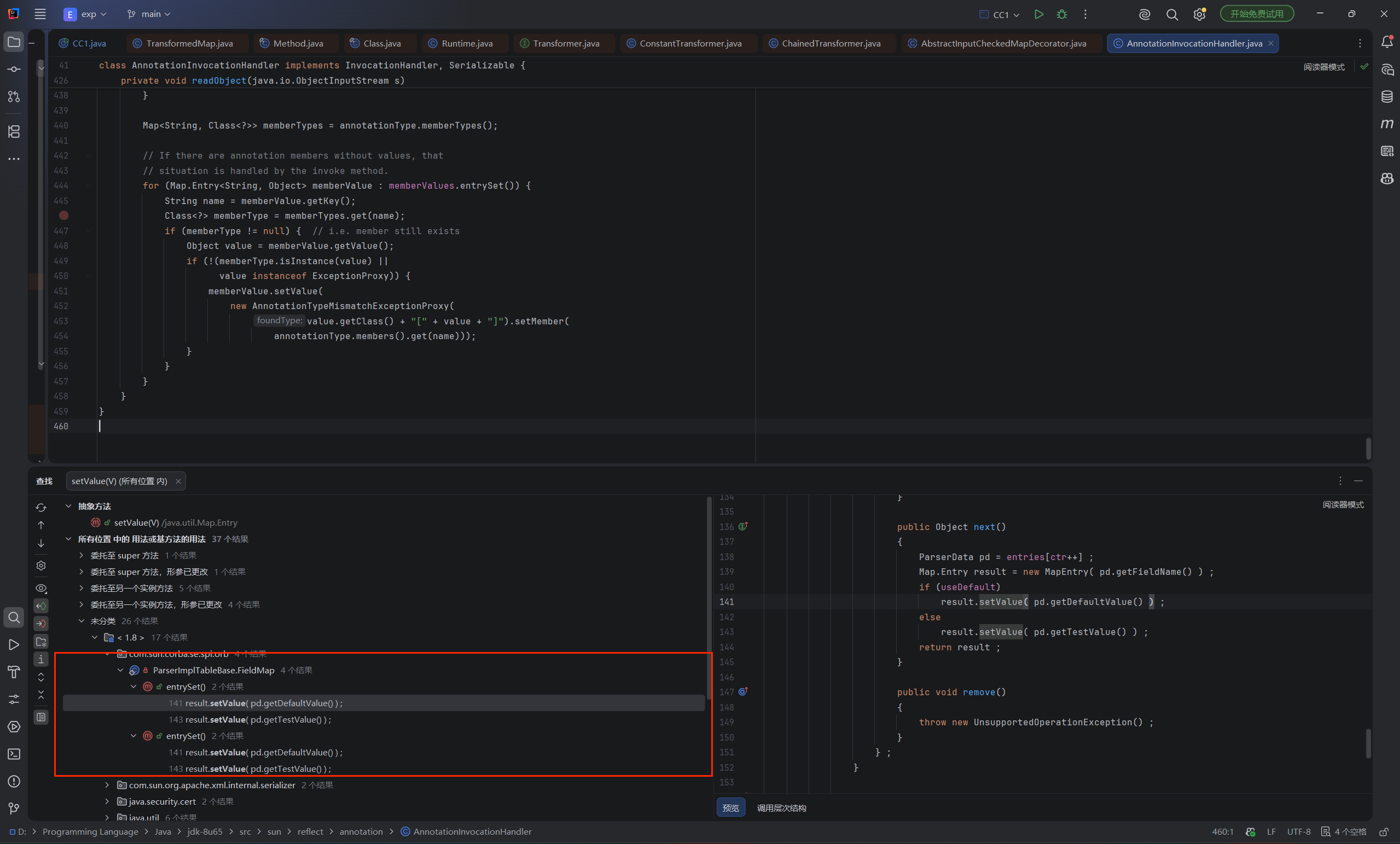Screen dimensions: 1400x844
Task: Open the Commit tool window icon
Action: click(14, 69)
